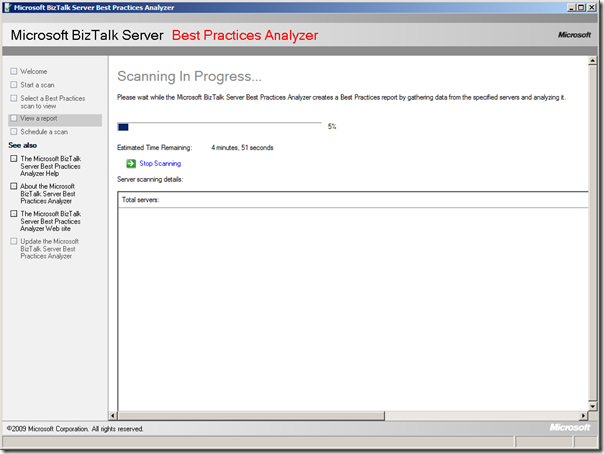604x454 pixels.
Task: Click the 4 minutes, 51 seconds value
Action: [242, 148]
